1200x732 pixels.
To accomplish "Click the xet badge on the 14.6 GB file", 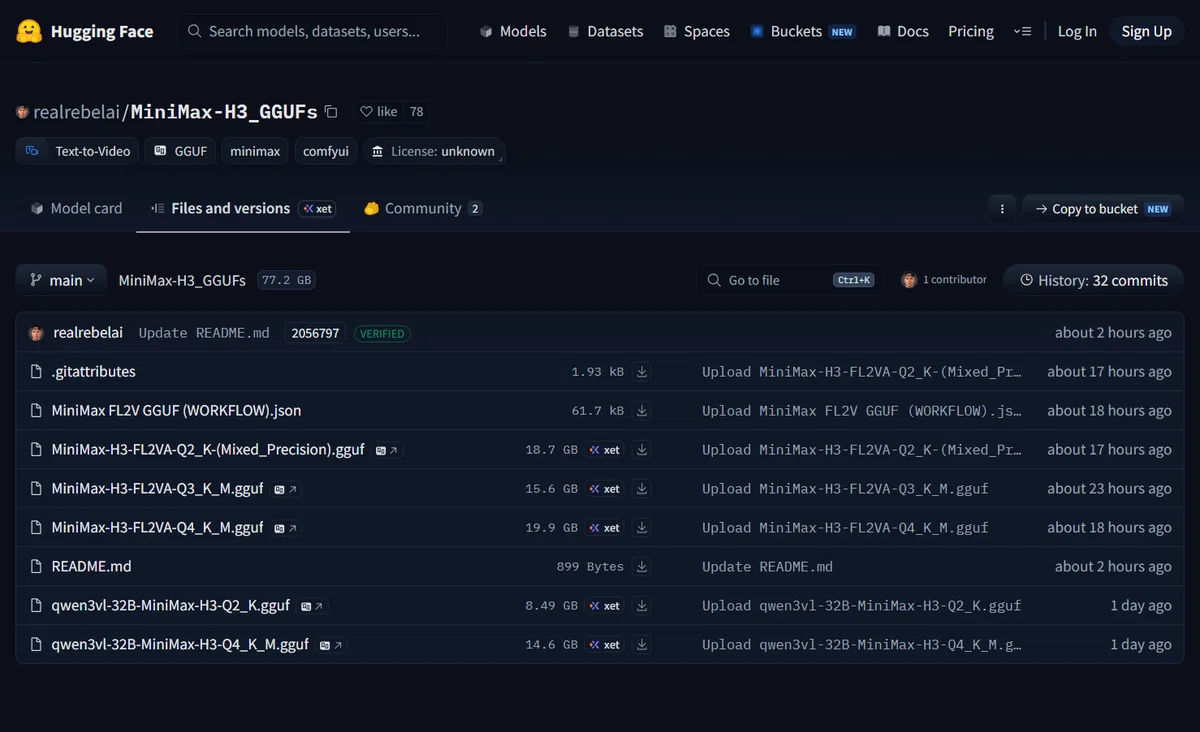I will point(605,645).
